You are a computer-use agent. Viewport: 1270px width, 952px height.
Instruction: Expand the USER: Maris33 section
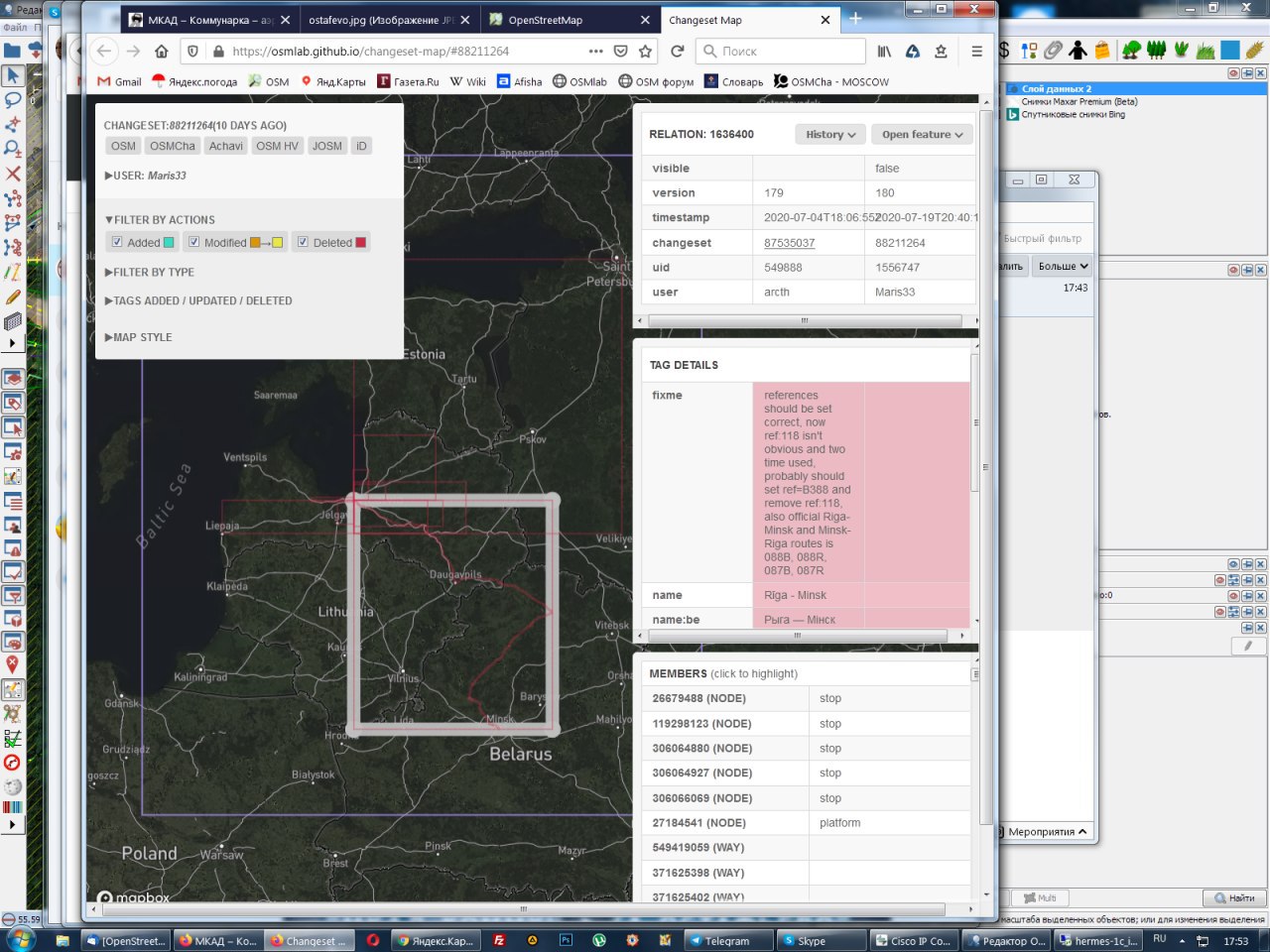coord(146,176)
